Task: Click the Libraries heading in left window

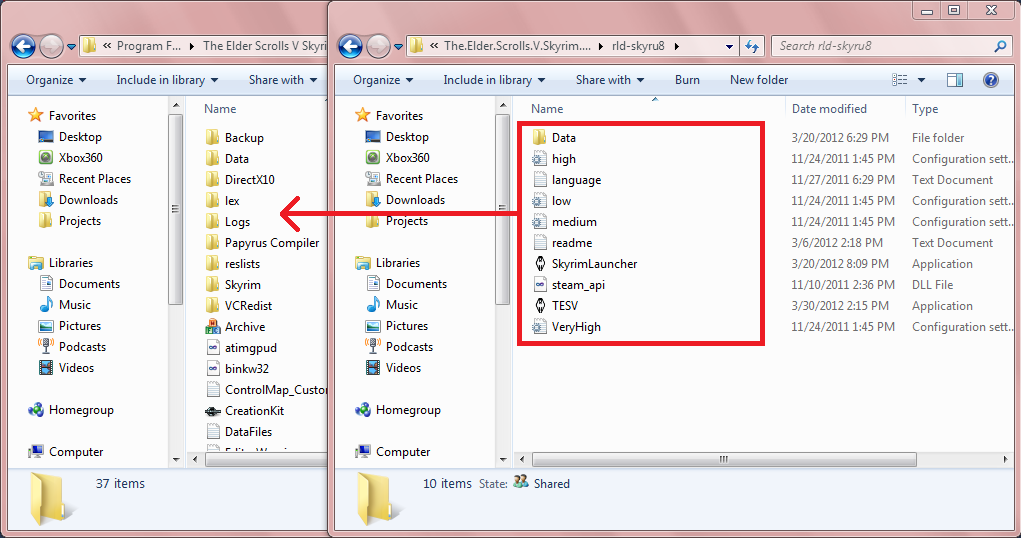Action: [x=71, y=263]
